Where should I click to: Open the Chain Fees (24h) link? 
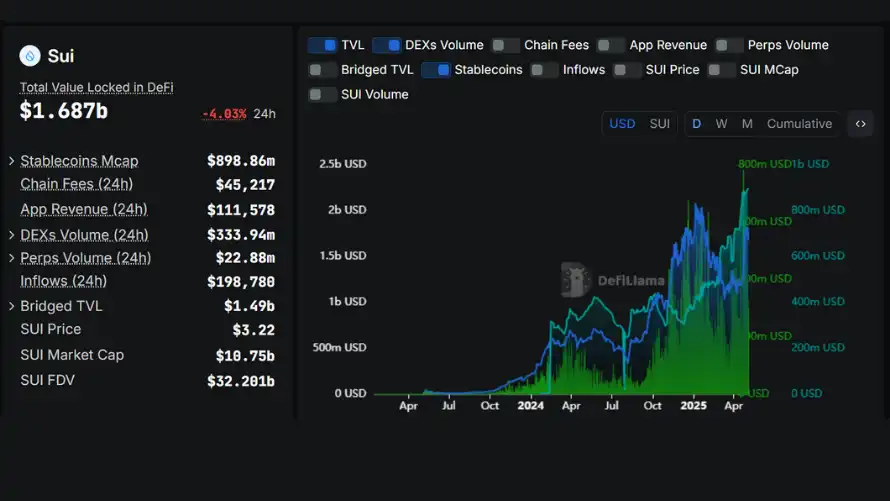(x=77, y=184)
